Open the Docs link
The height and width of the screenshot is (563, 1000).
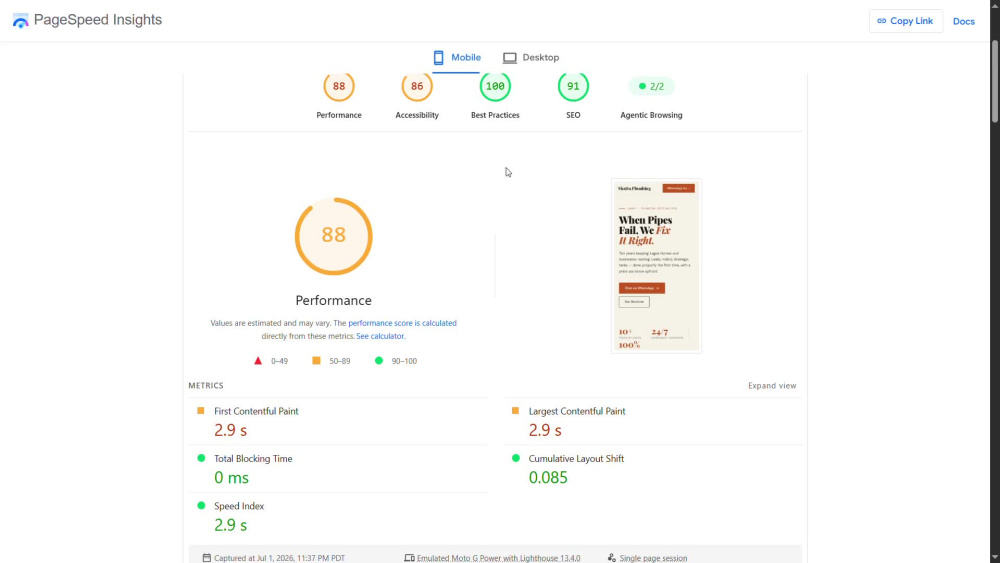964,21
